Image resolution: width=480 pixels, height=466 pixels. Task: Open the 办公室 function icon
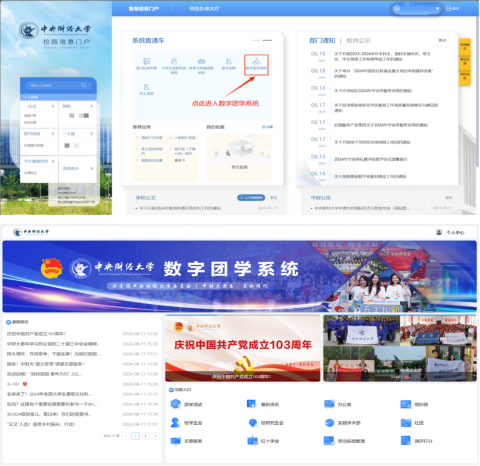[x=329, y=404]
